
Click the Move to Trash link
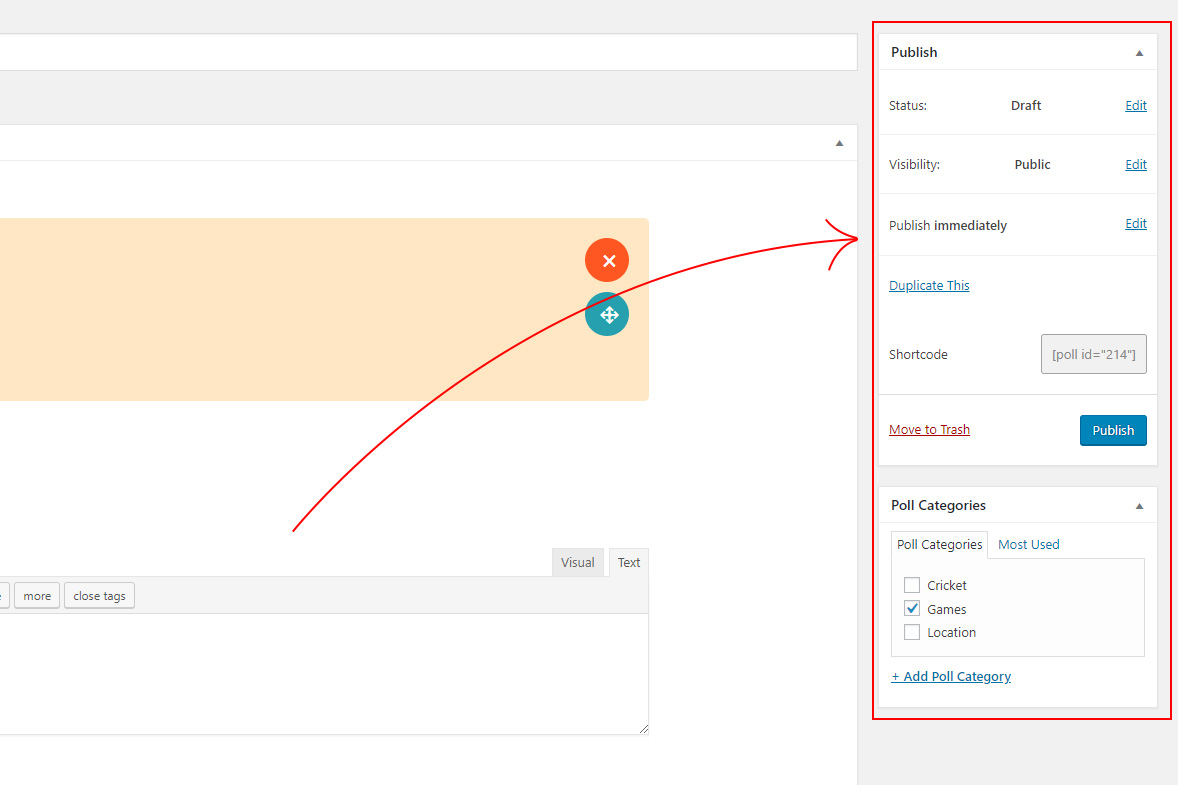(929, 429)
